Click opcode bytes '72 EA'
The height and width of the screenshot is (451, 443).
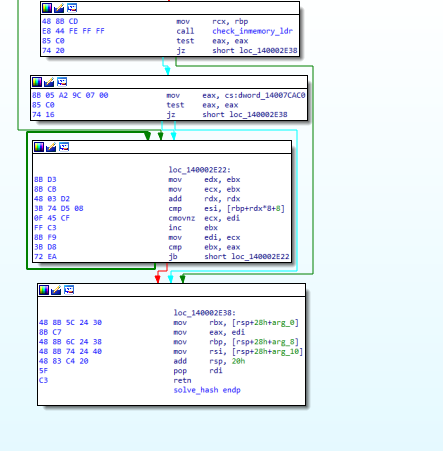pyautogui.click(x=45, y=257)
